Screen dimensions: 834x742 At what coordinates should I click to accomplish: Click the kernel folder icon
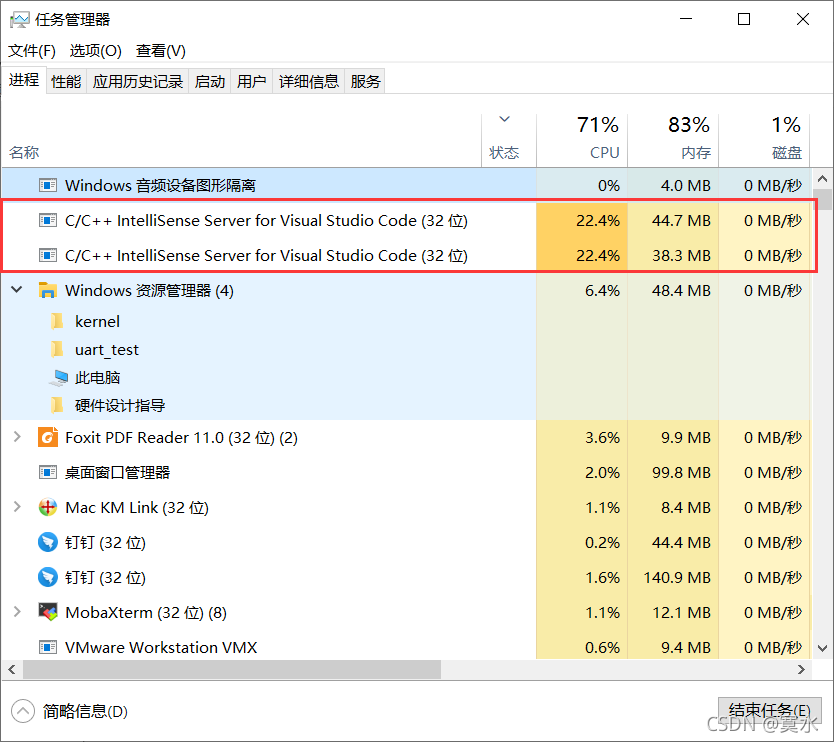click(57, 321)
